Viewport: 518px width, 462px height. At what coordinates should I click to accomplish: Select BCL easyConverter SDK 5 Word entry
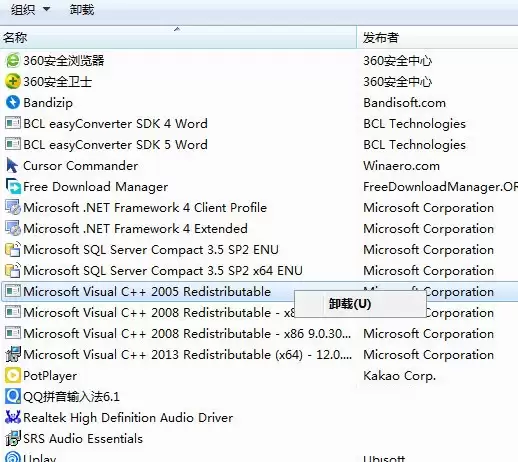pos(115,145)
